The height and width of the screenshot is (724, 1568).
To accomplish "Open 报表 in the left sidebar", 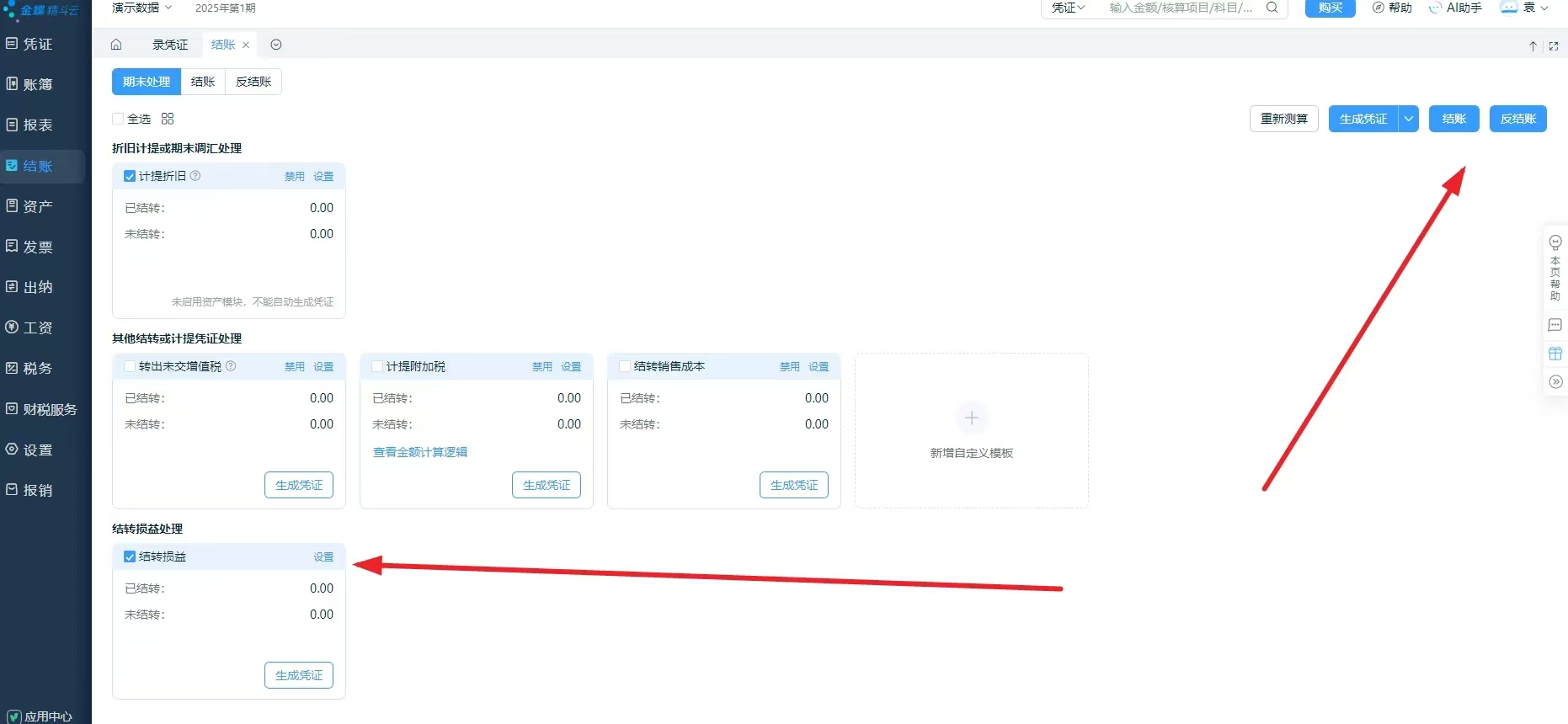I will click(x=38, y=125).
